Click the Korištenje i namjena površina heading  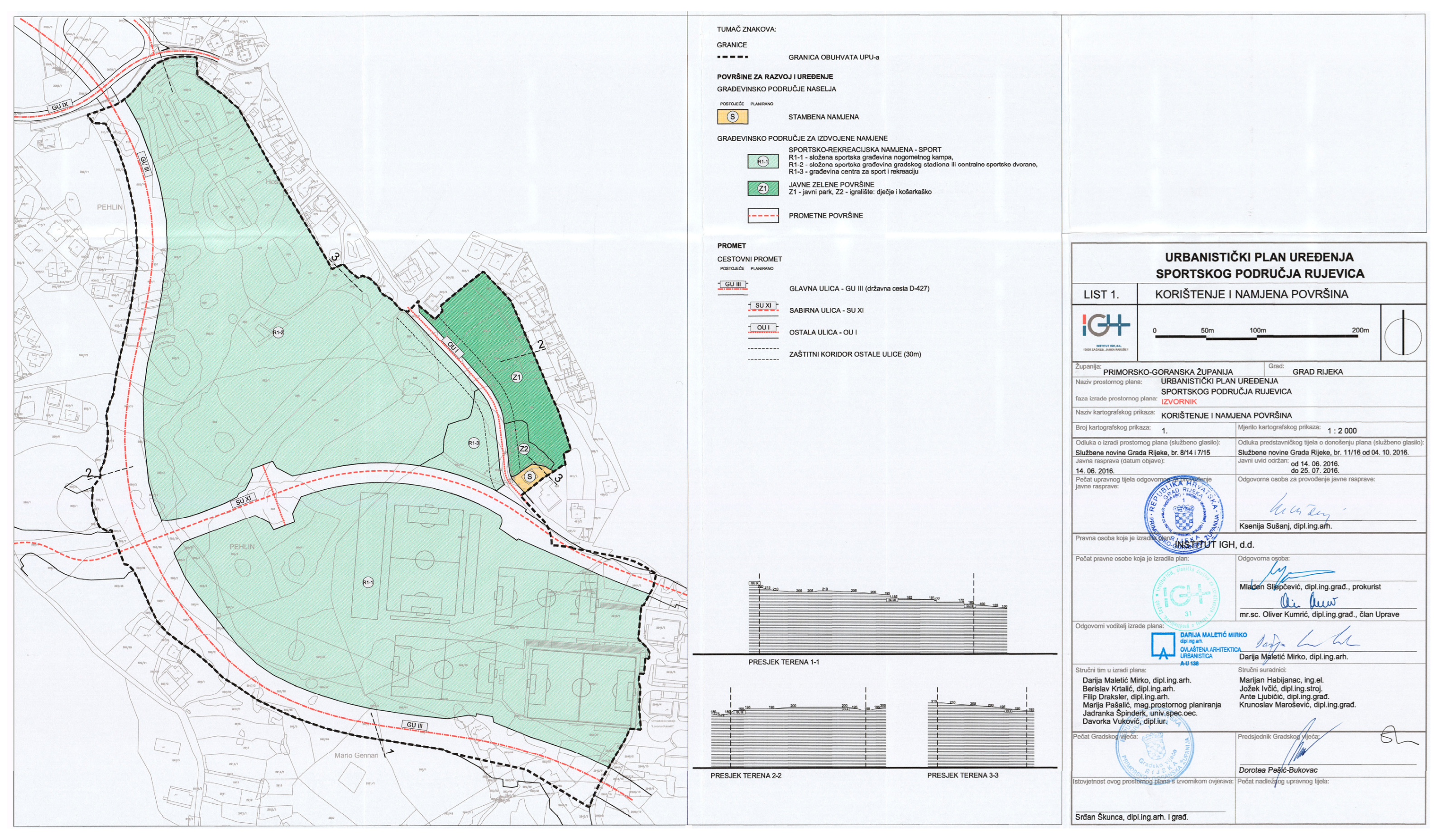tap(1252, 295)
